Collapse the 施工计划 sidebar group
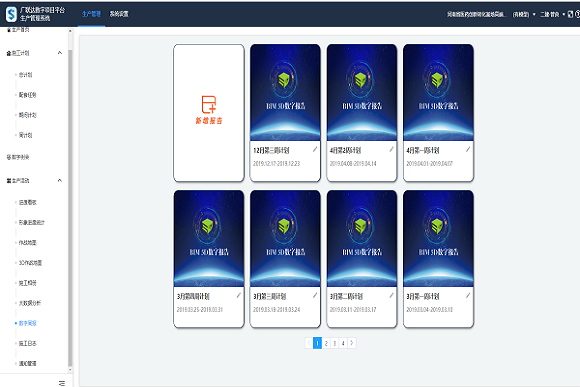580x387 pixels. click(60, 53)
